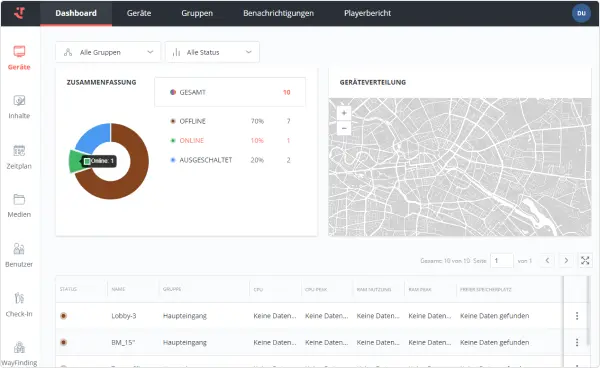This screenshot has width=600, height=368.
Task: Open the Medien sidebar section
Action: pyautogui.click(x=19, y=206)
